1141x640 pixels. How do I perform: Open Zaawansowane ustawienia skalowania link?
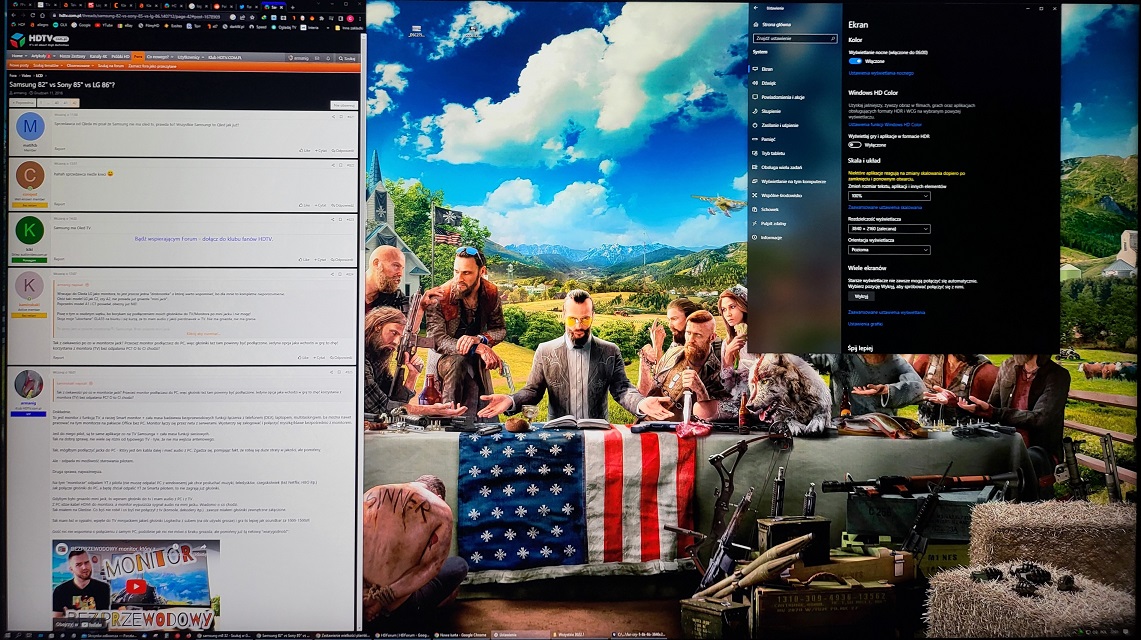[885, 207]
